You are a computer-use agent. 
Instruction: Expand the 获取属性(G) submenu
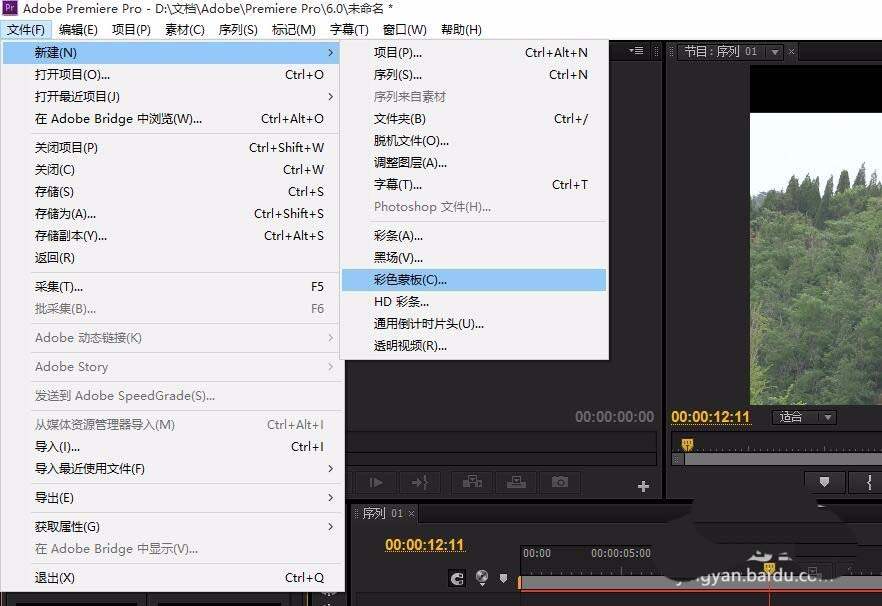click(x=171, y=527)
